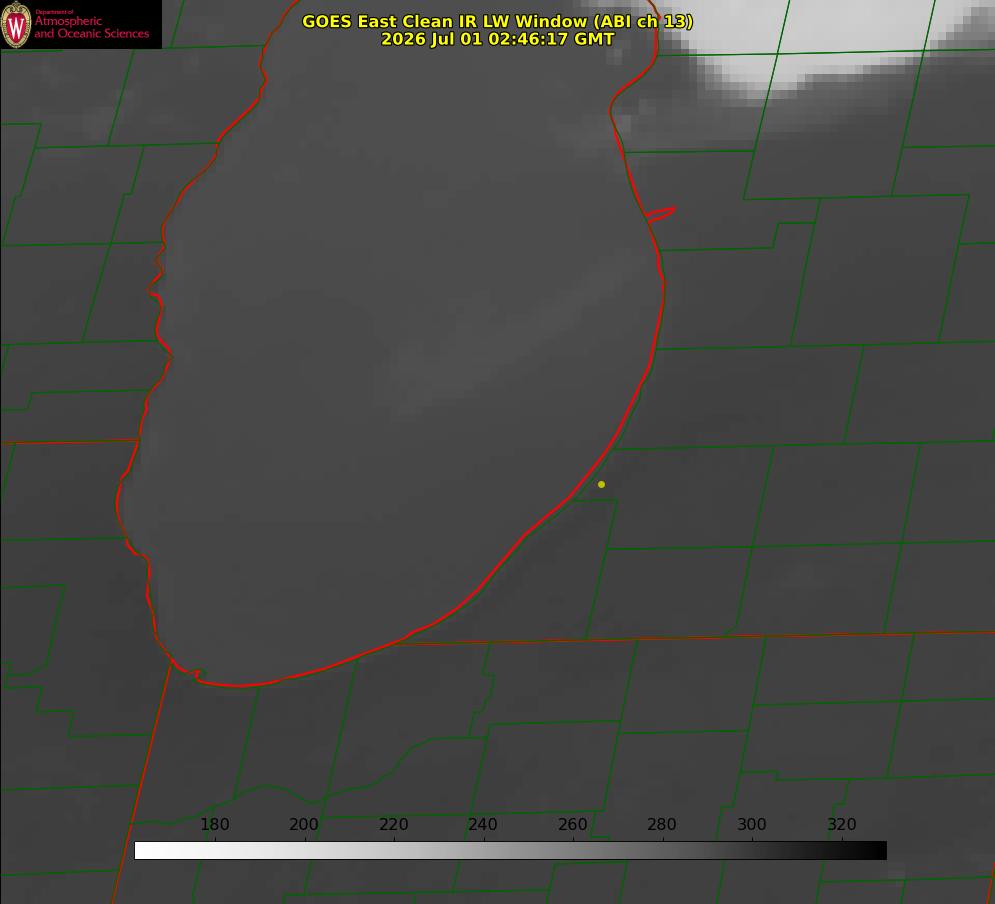The width and height of the screenshot is (995, 904).
Task: Click the black end of the temperature colorbar
Action: pyautogui.click(x=874, y=851)
